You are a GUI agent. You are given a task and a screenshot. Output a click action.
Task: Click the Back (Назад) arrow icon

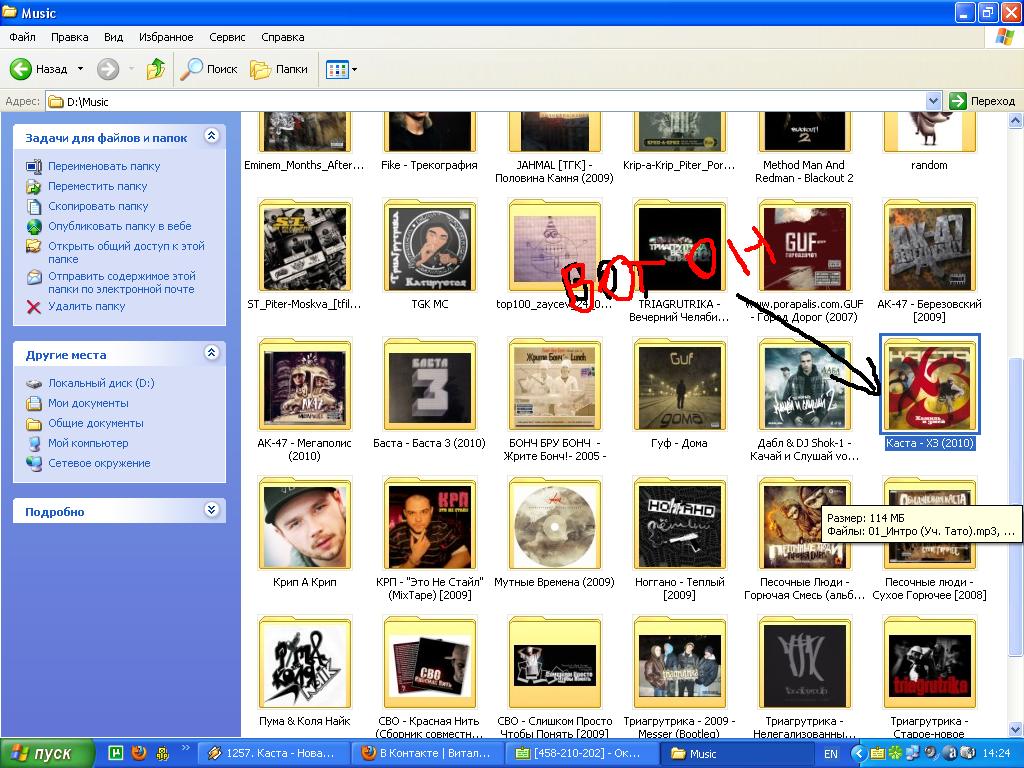coord(21,69)
